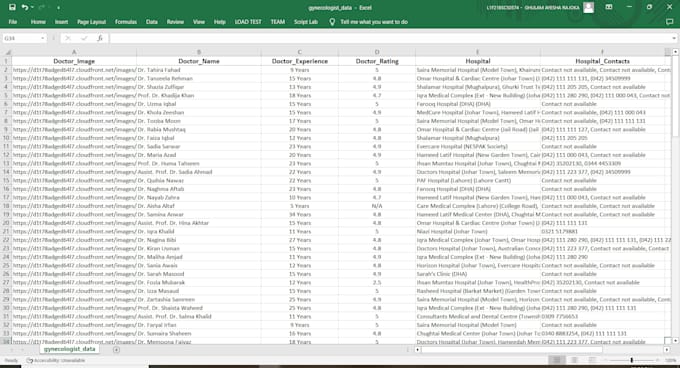680x368 pixels.
Task: Select the Doctor_Name header cell
Action: point(199,61)
